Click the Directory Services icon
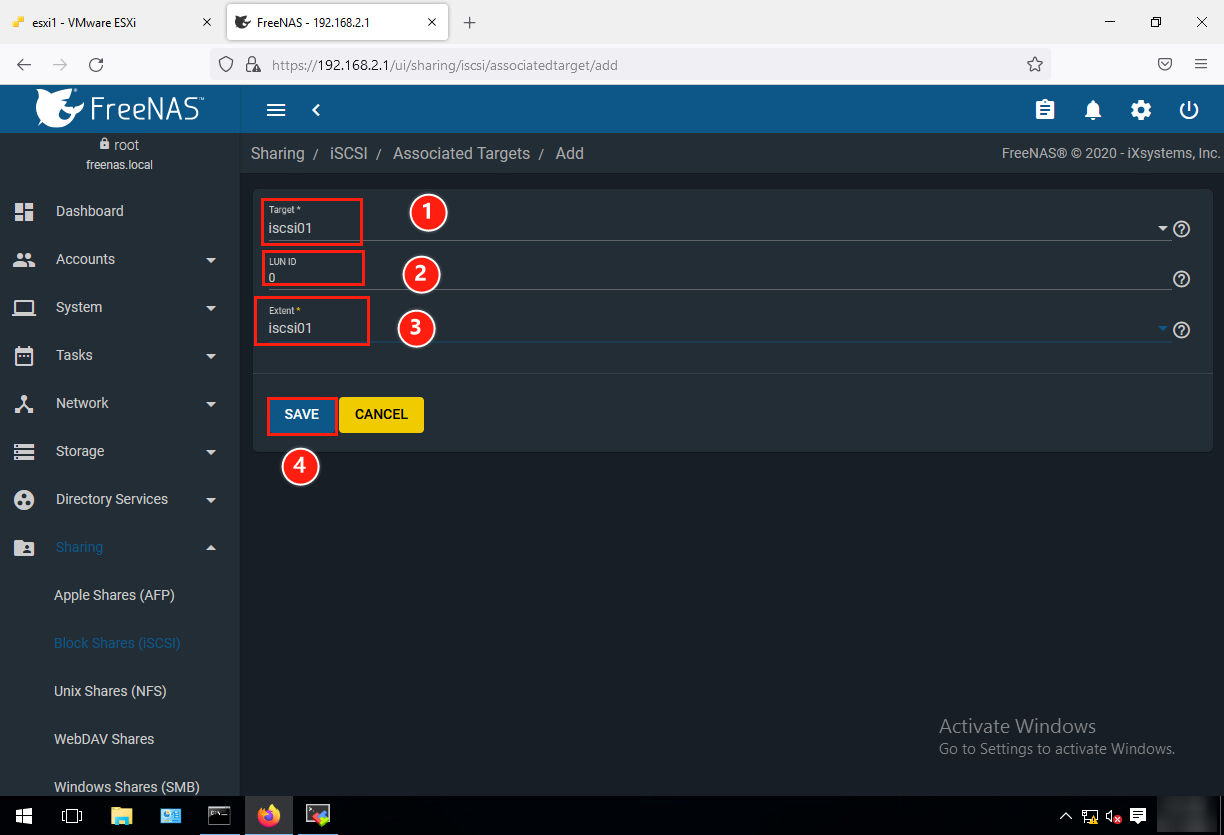Image resolution: width=1224 pixels, height=835 pixels. pos(24,499)
